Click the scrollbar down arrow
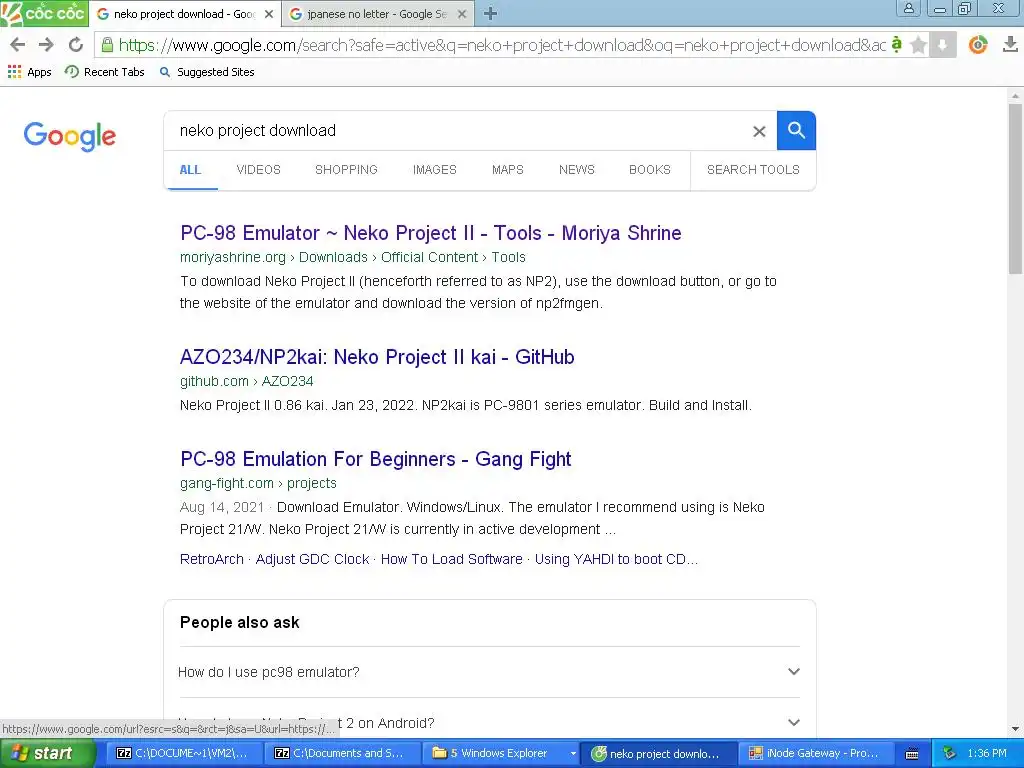 click(1015, 729)
